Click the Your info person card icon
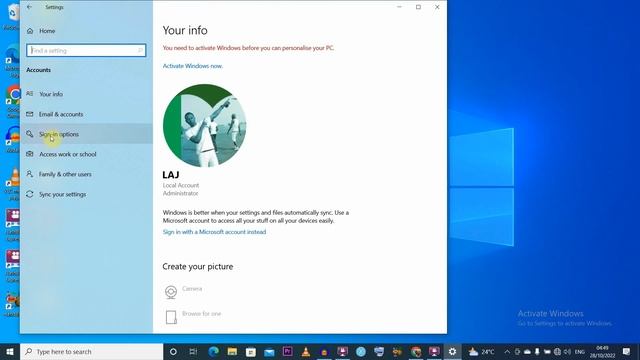 coord(30,93)
